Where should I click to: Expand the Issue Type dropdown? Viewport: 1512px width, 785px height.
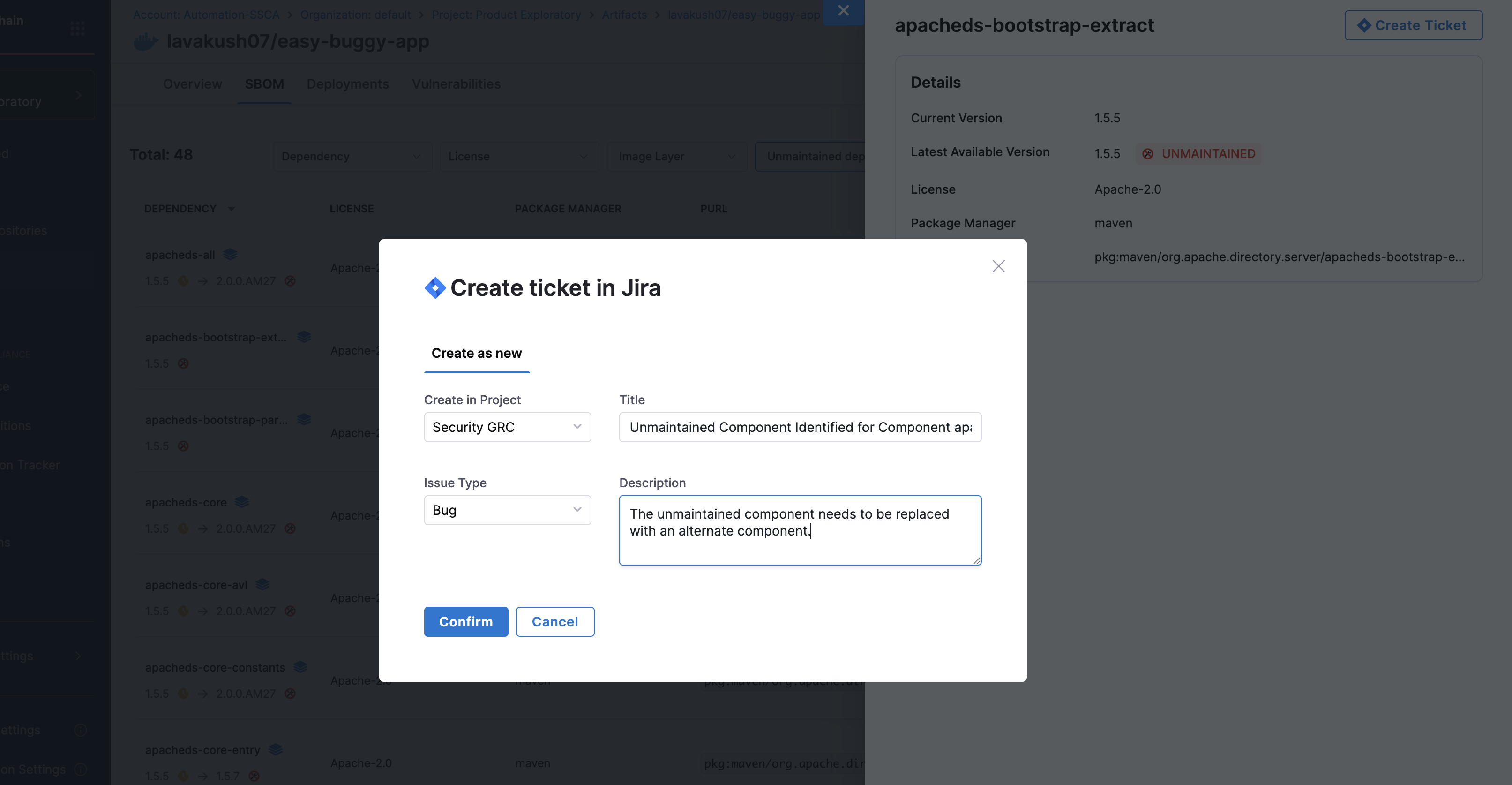(507, 510)
